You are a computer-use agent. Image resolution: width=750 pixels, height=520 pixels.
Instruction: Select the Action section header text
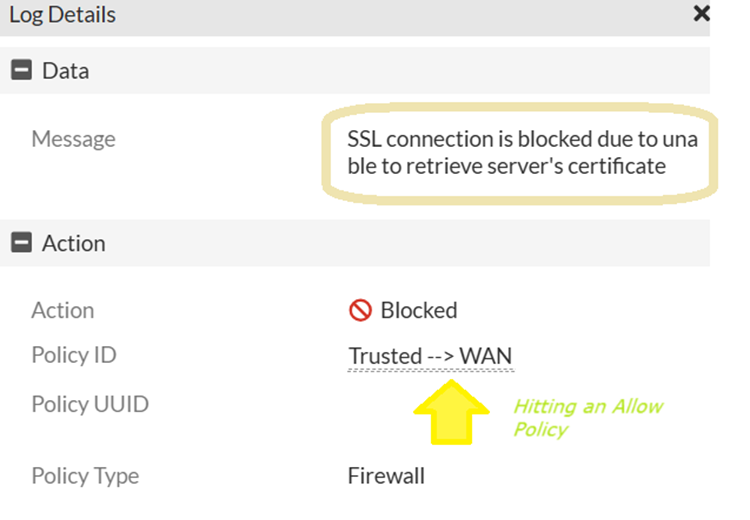[73, 243]
